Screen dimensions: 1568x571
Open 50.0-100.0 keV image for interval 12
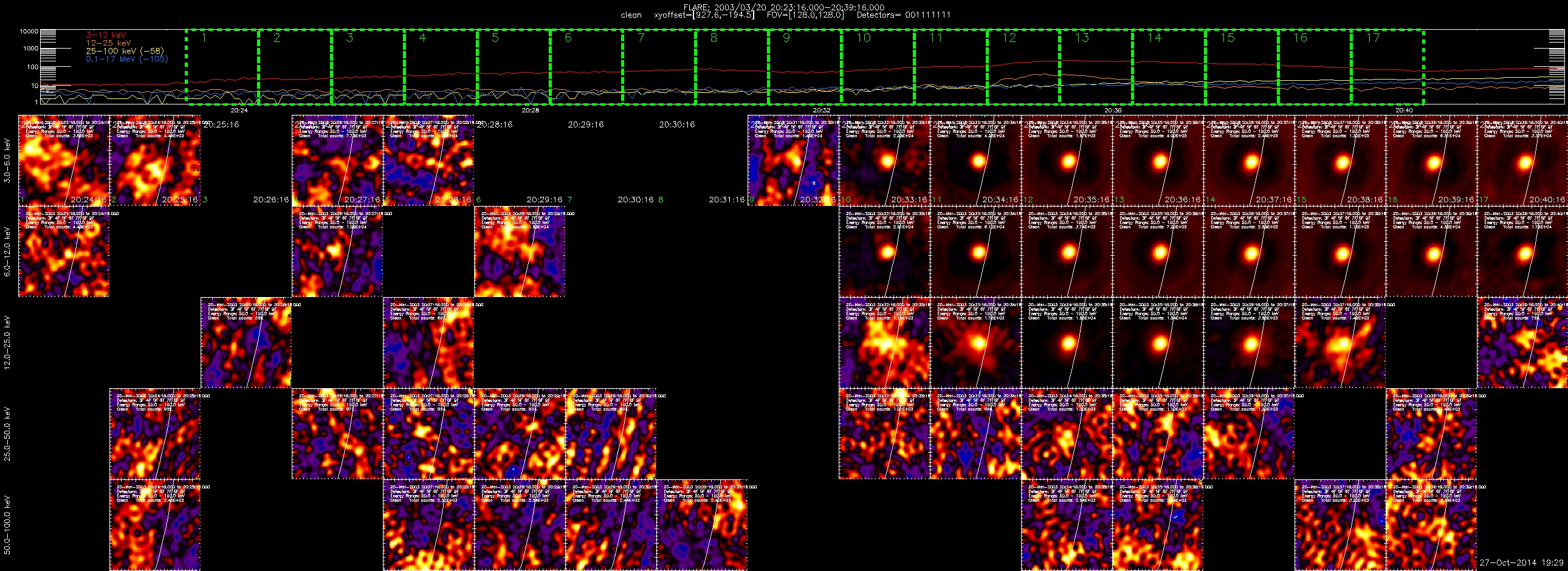[x=1067, y=525]
